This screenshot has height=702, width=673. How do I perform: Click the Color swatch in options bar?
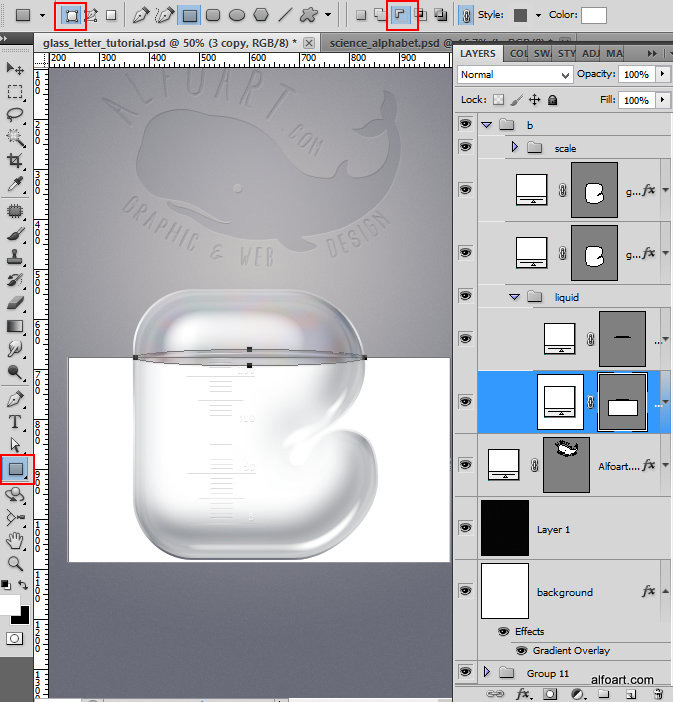coord(594,15)
